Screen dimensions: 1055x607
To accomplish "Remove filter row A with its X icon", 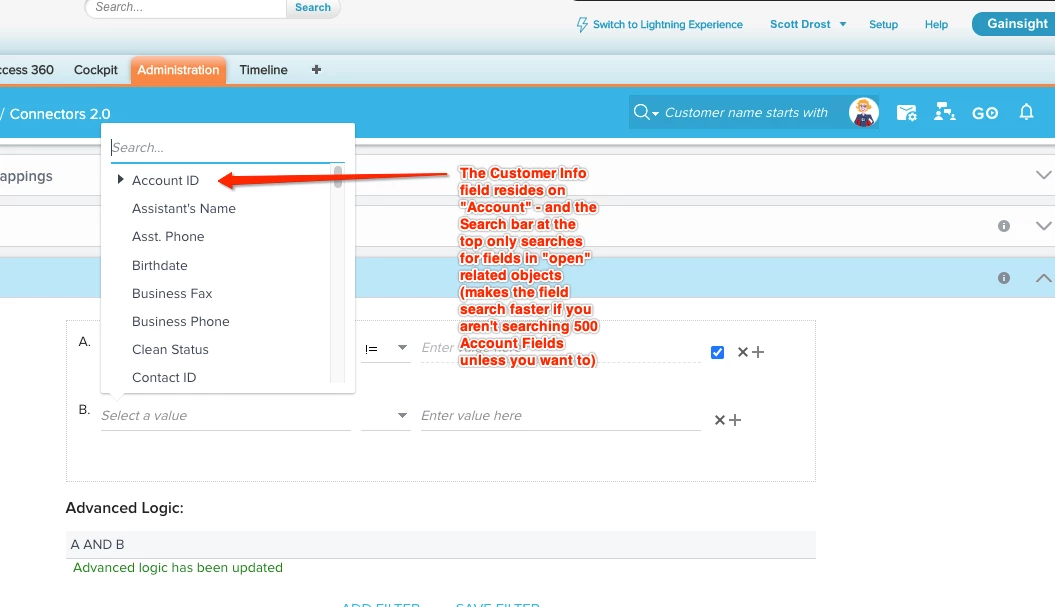I will tap(743, 352).
